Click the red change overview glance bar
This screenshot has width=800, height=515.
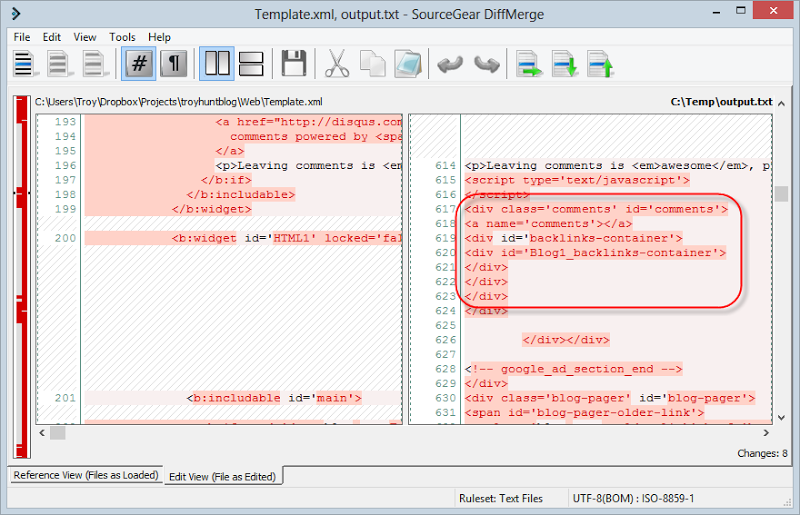[22, 277]
